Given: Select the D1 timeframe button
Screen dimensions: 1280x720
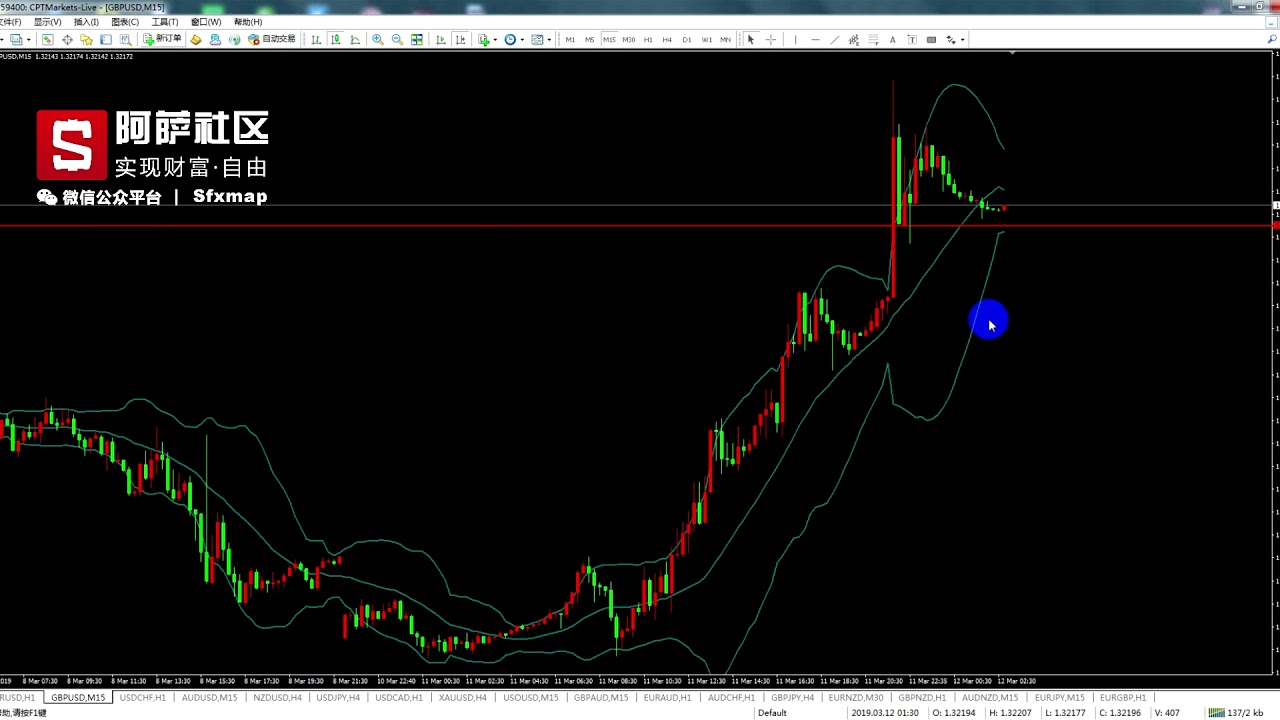Looking at the screenshot, I should pyautogui.click(x=687, y=40).
